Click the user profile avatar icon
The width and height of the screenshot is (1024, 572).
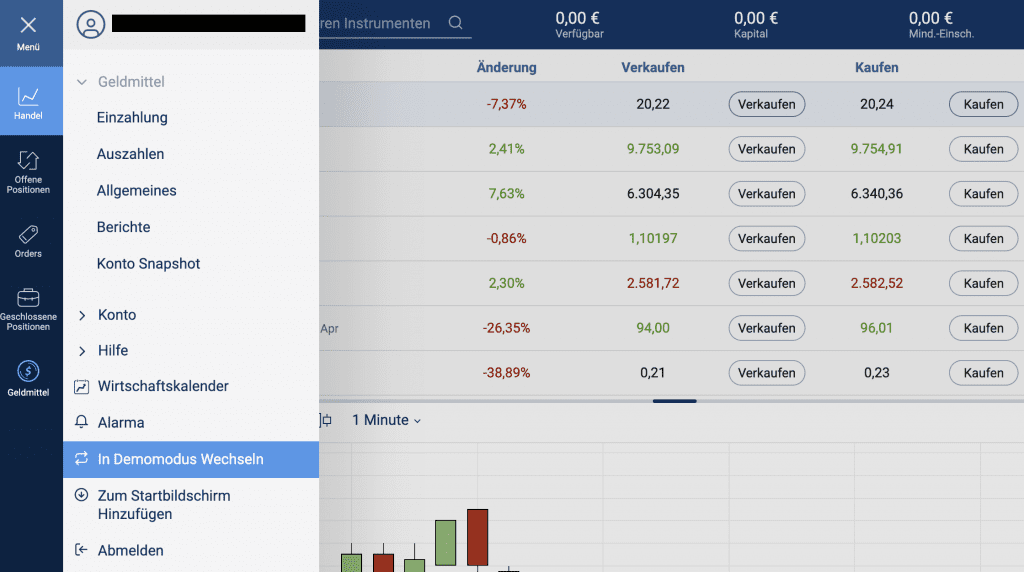tap(90, 25)
